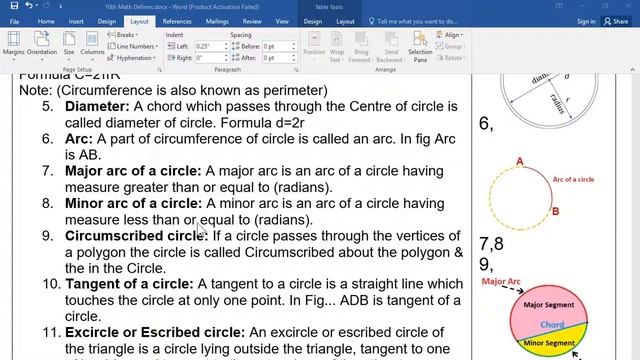
Task: Switch to the View tab
Action: (282, 21)
